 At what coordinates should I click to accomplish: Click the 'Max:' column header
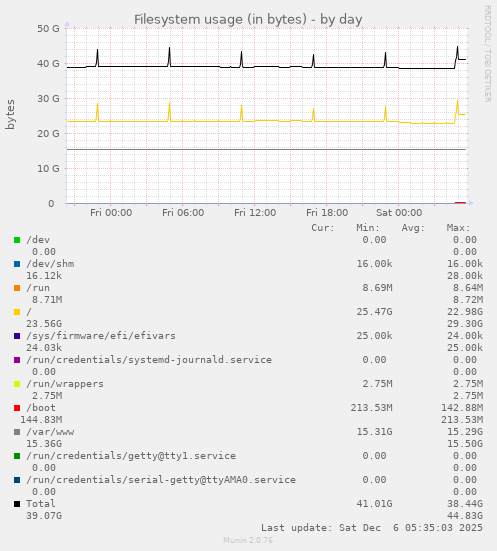click(458, 228)
